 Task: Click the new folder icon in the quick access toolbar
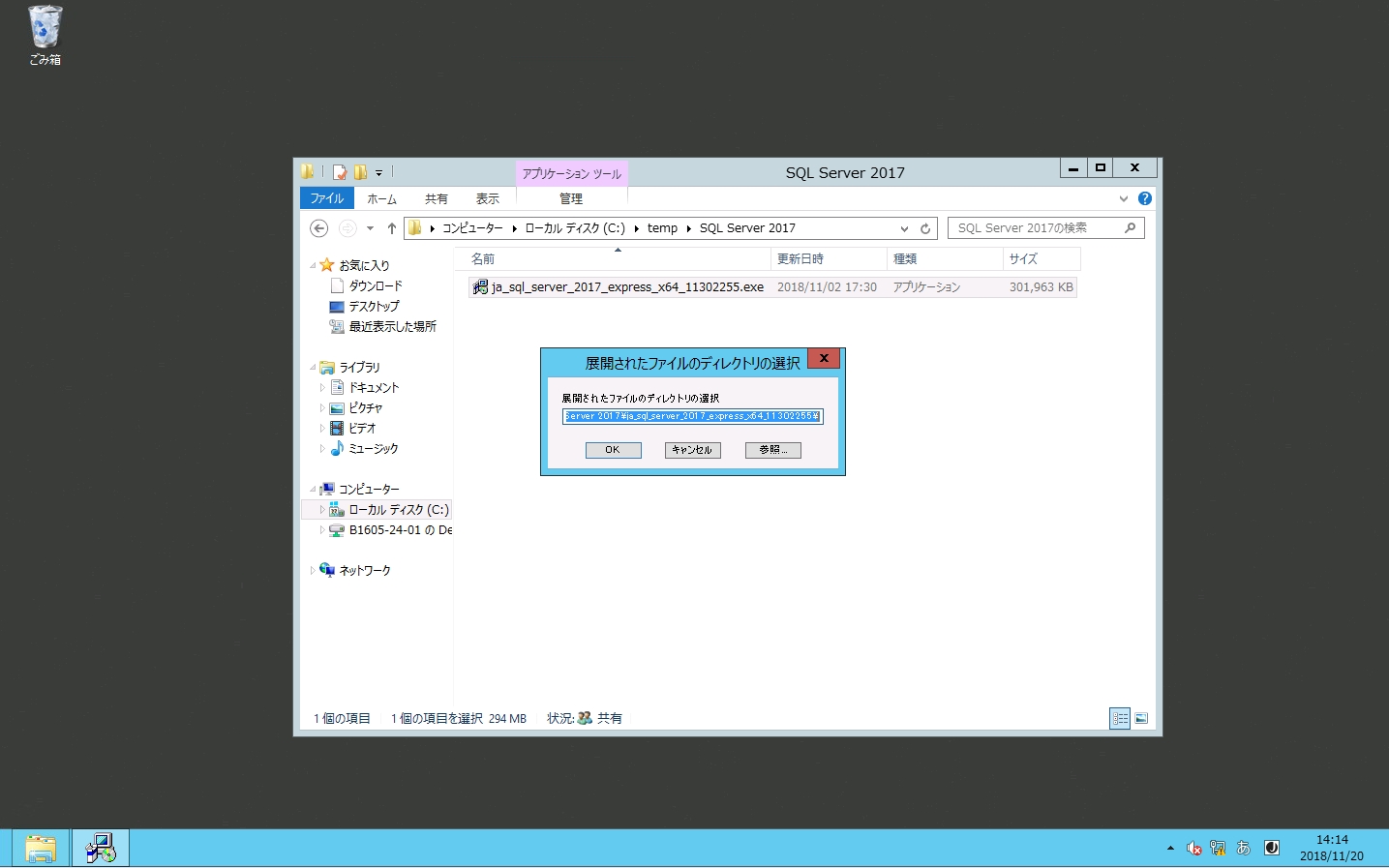(x=359, y=171)
